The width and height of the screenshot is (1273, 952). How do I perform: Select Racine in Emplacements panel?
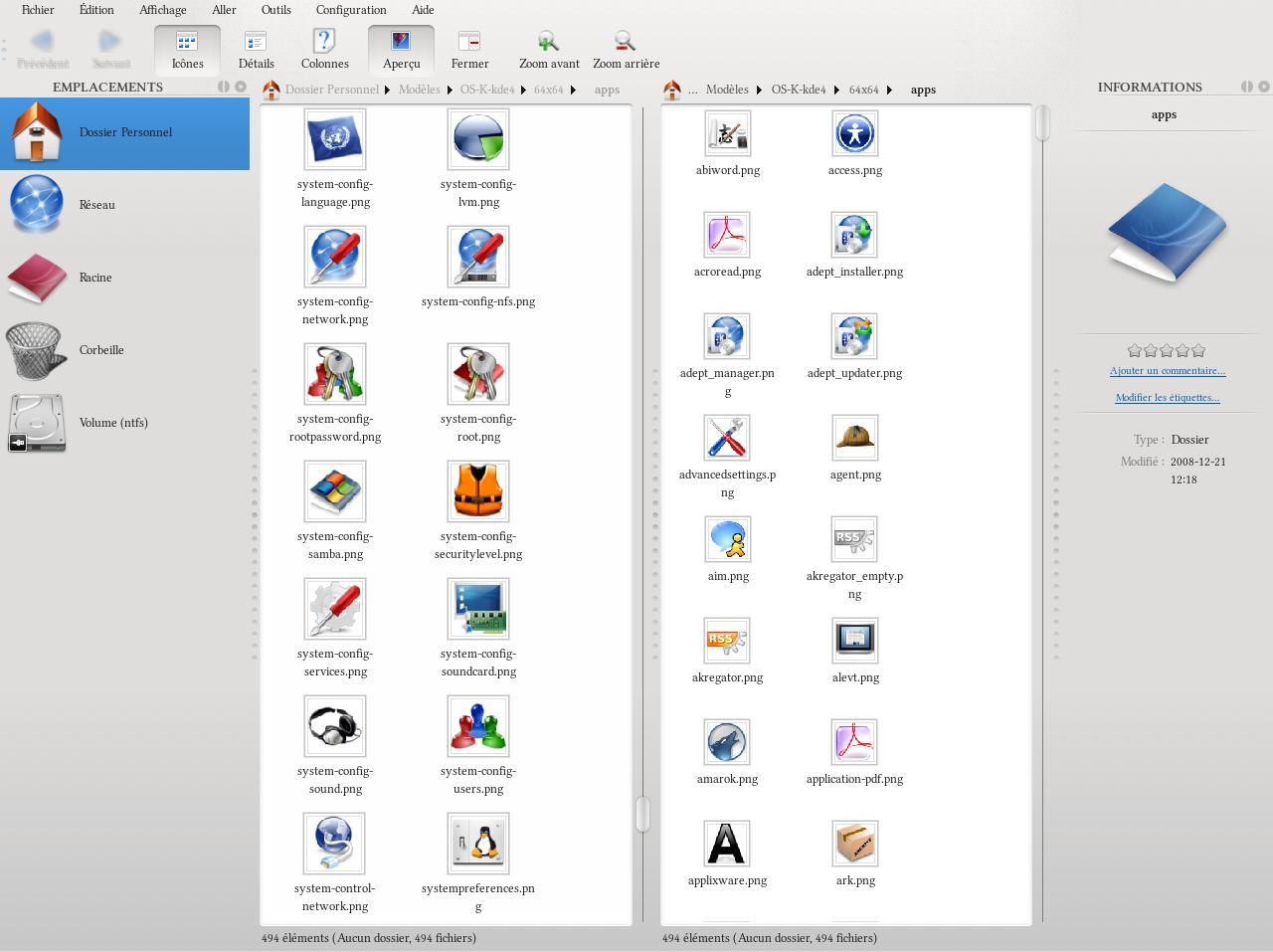click(x=124, y=278)
